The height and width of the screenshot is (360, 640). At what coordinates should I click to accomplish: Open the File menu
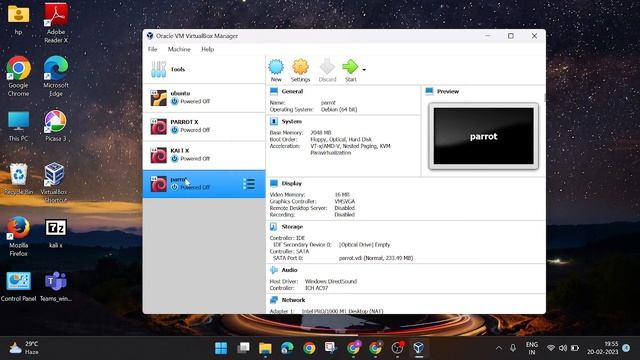coord(153,49)
